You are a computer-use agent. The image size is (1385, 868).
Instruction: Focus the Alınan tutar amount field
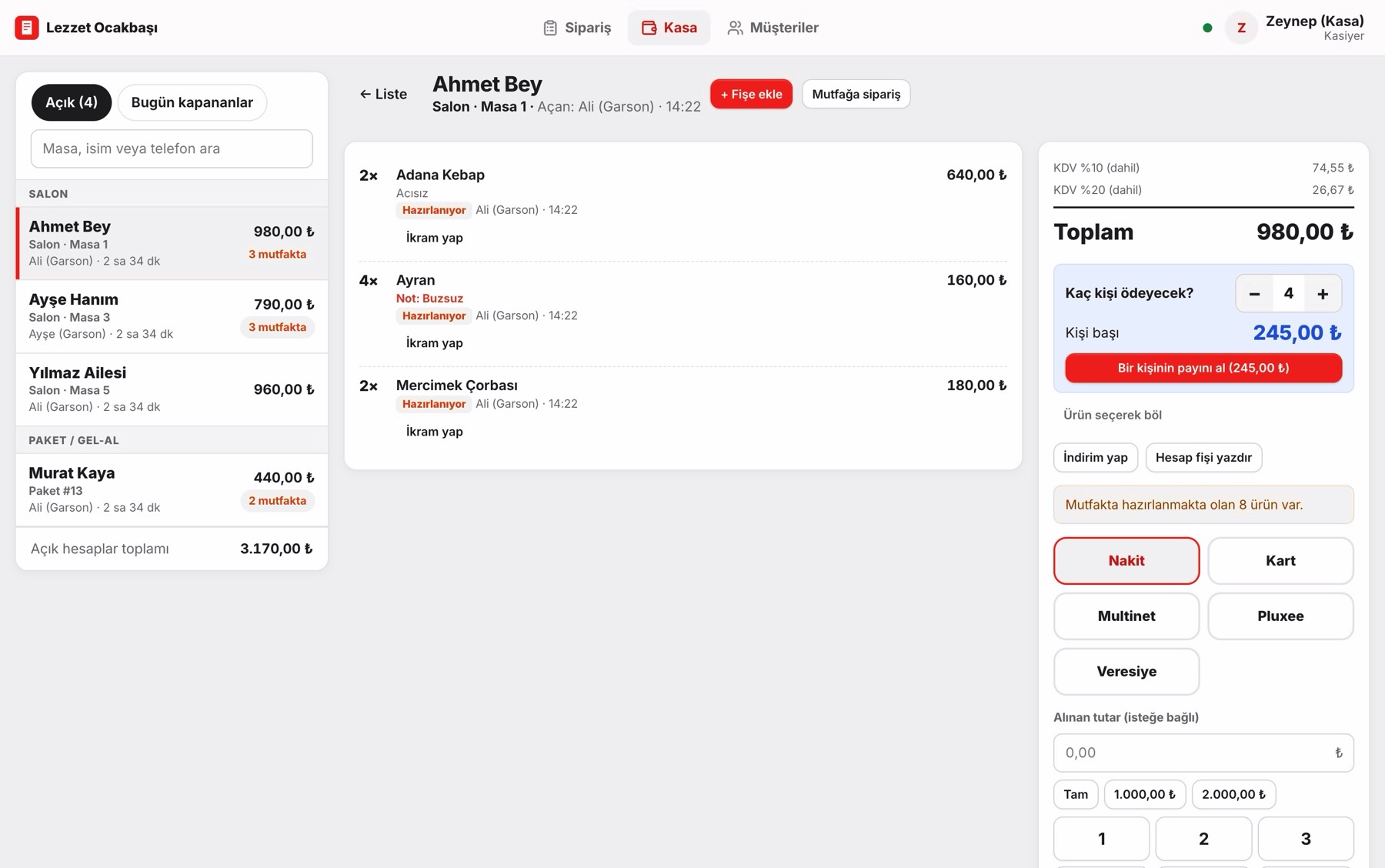point(1203,753)
